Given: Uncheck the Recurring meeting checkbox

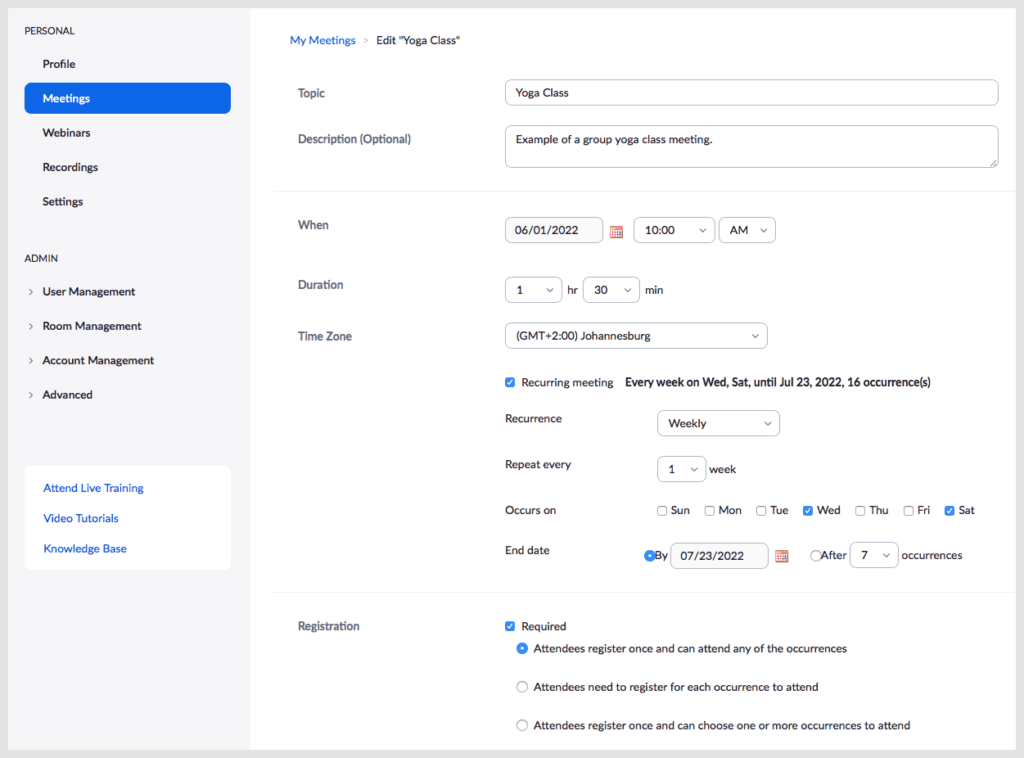Looking at the screenshot, I should click(510, 382).
